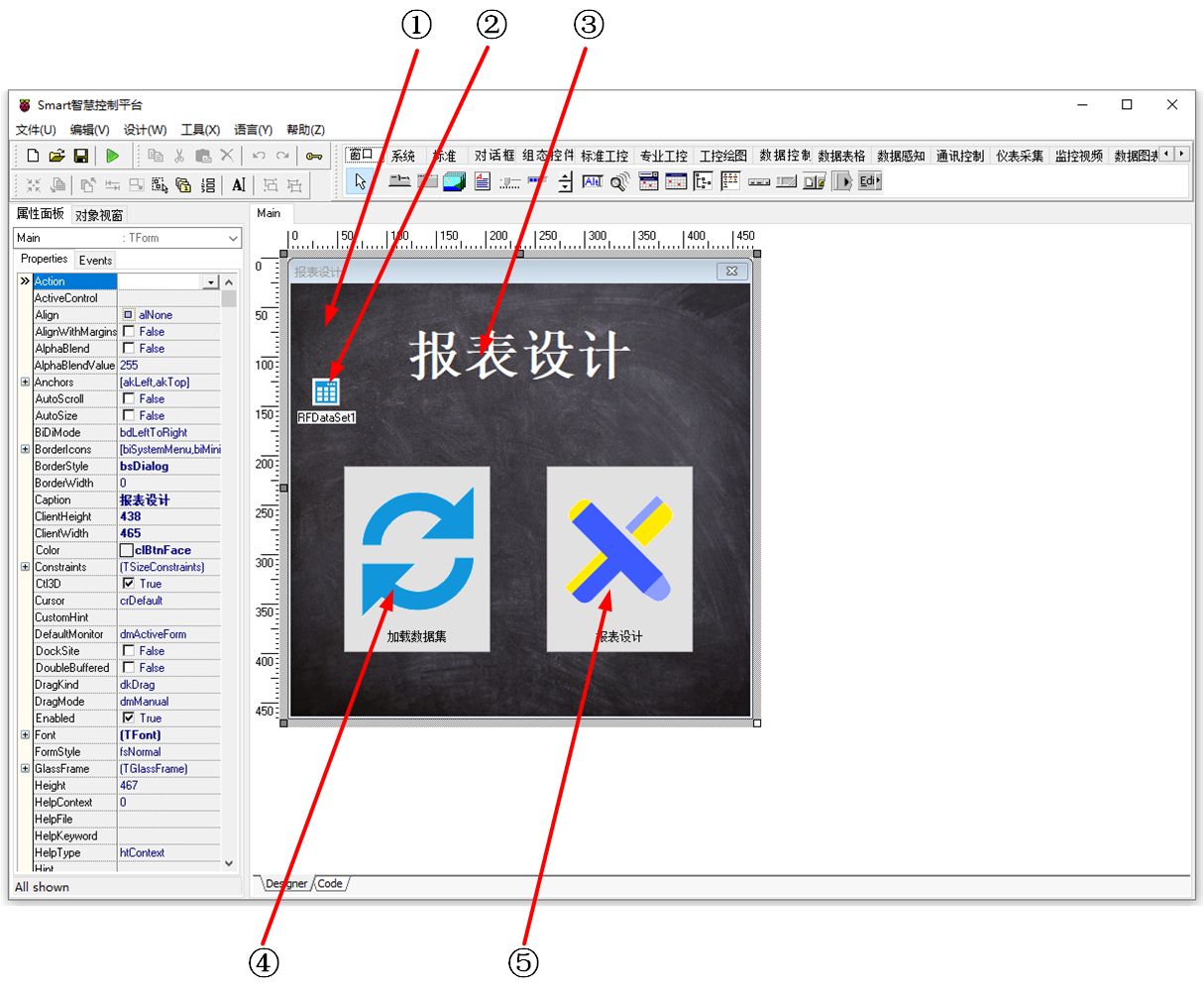The height and width of the screenshot is (995, 1204).
Task: Expand the Font property
Action: click(x=25, y=735)
